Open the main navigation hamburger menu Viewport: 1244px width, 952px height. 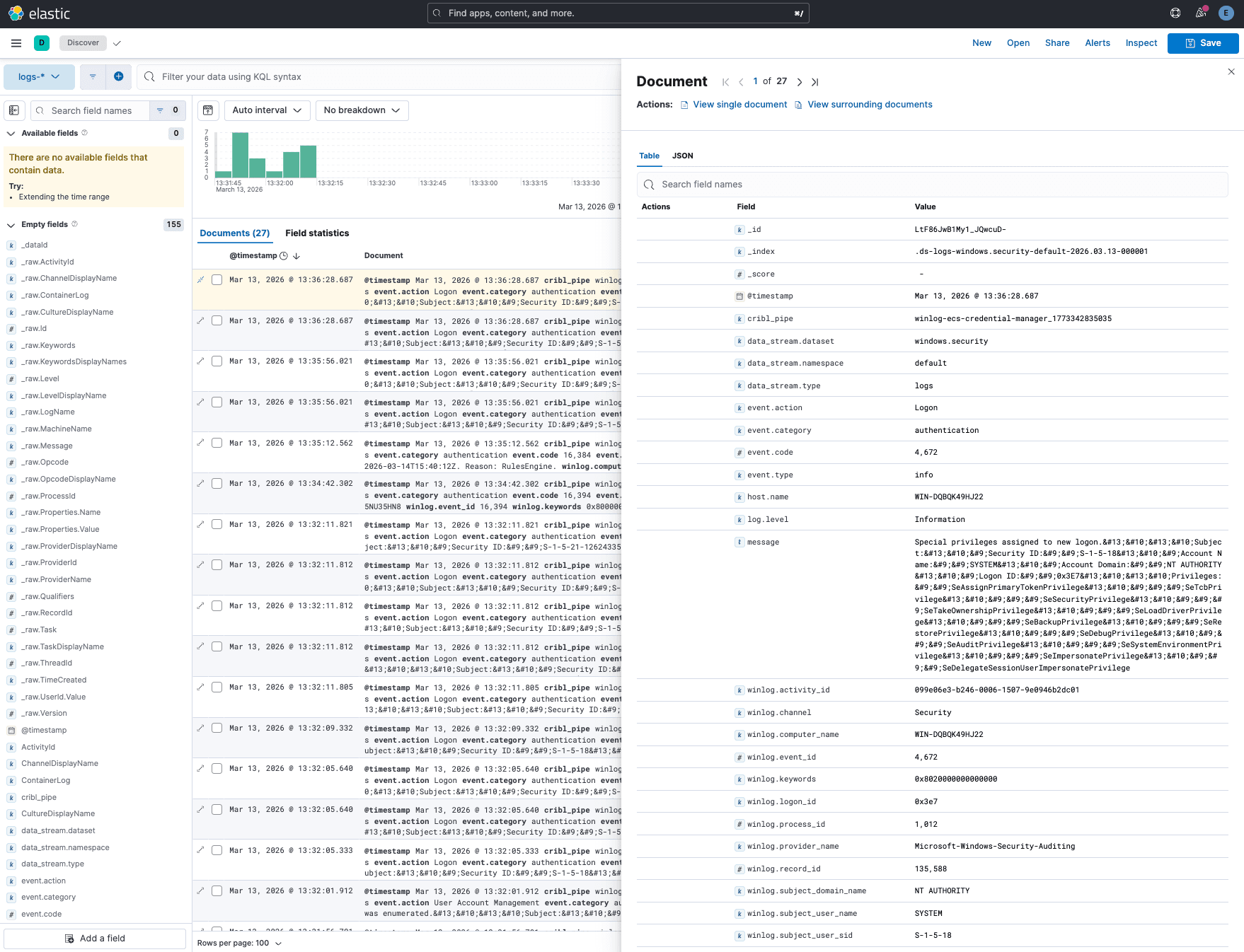coord(16,43)
